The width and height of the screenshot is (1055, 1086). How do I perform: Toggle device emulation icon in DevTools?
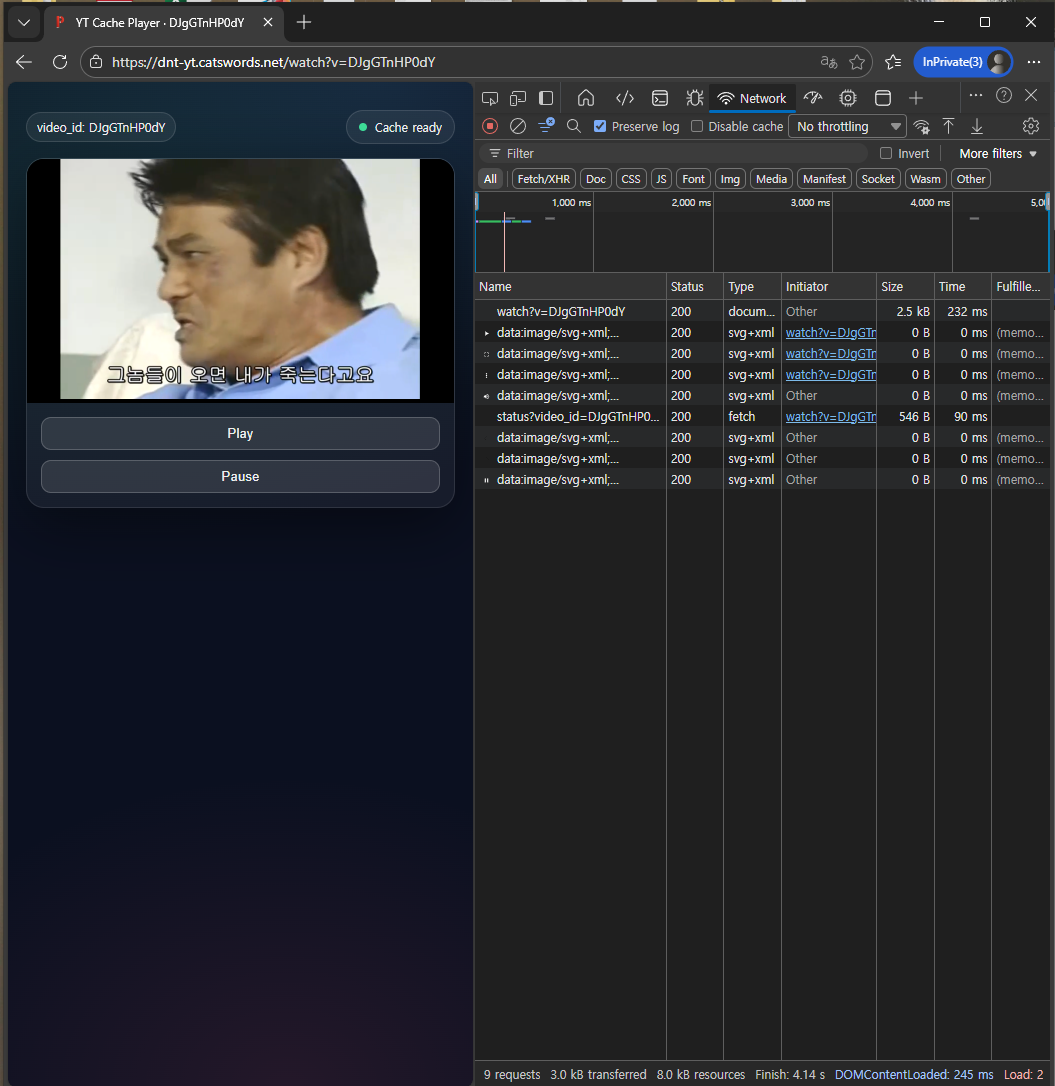(518, 98)
